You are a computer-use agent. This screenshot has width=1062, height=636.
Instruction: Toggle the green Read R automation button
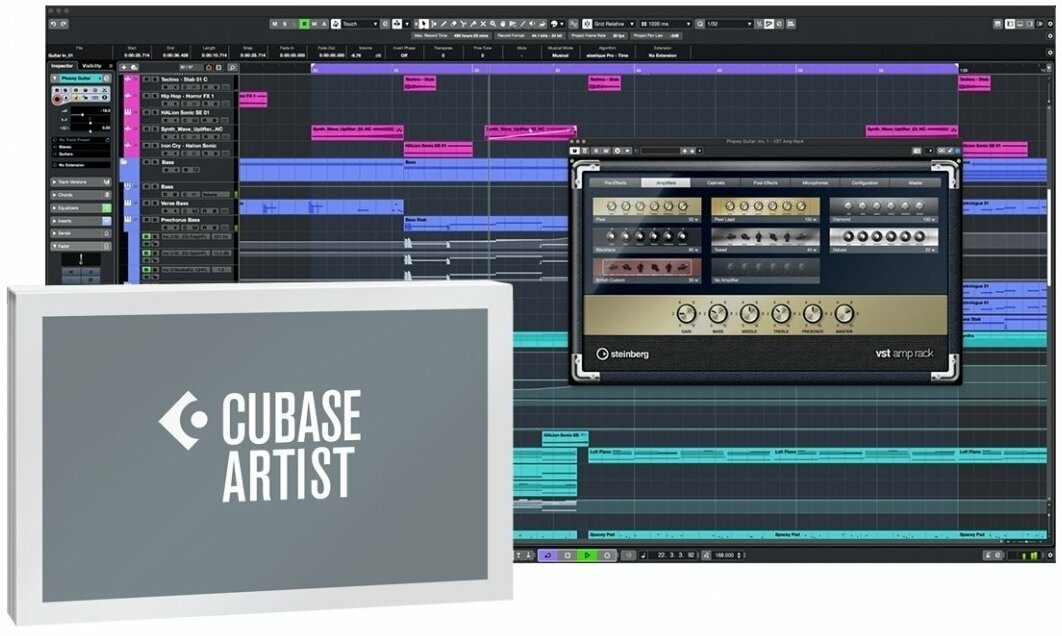(304, 24)
